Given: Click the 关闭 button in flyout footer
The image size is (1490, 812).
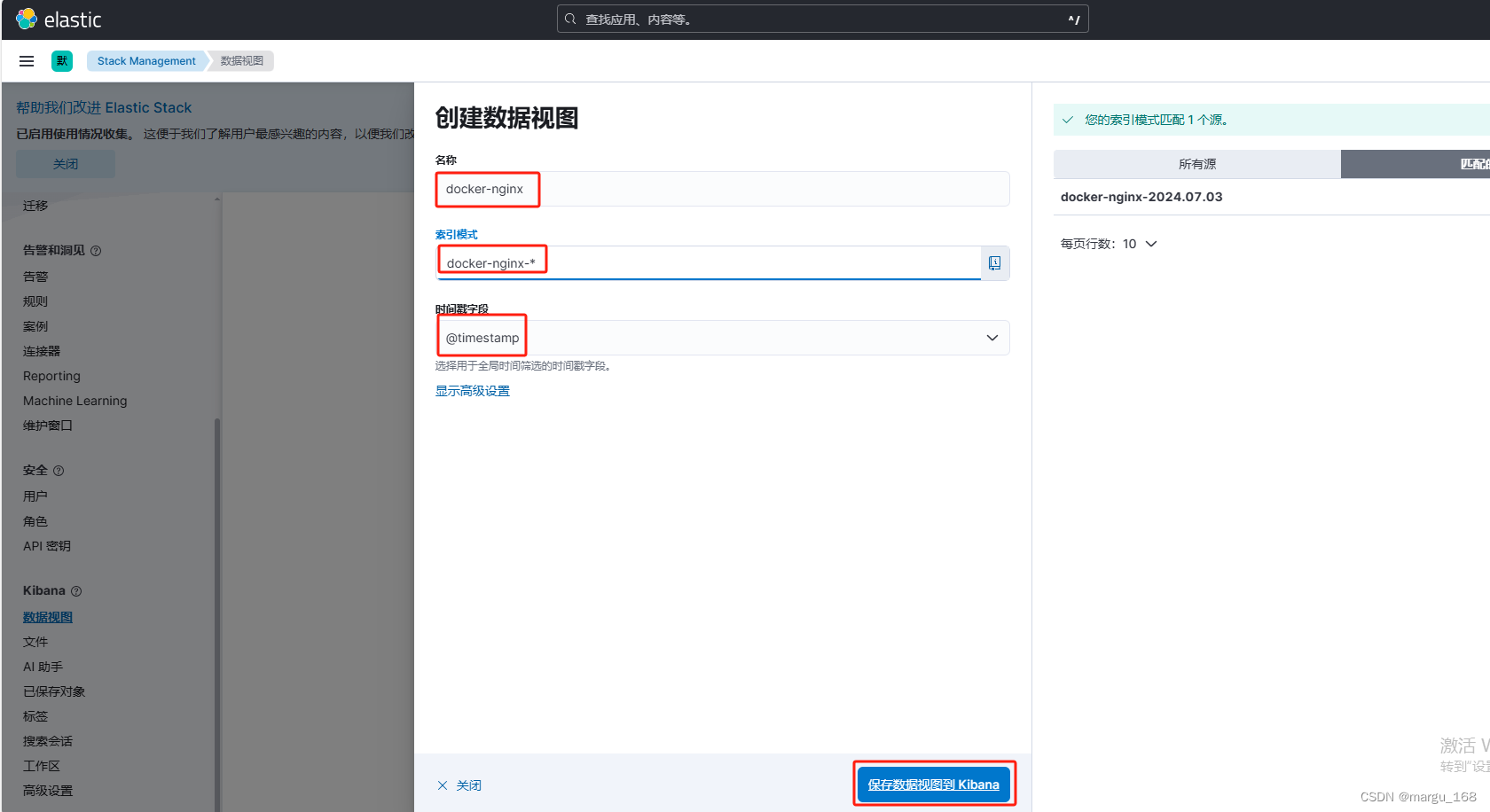Looking at the screenshot, I should click(x=459, y=785).
